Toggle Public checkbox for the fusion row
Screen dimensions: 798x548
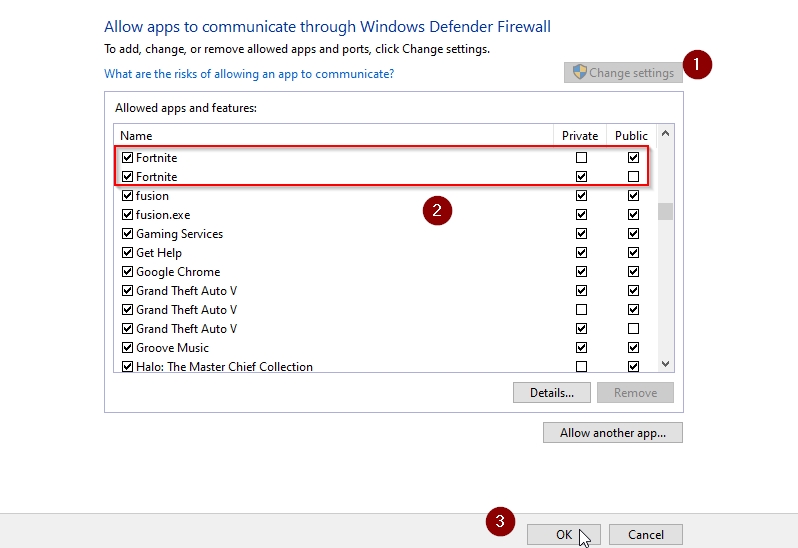[x=633, y=196]
